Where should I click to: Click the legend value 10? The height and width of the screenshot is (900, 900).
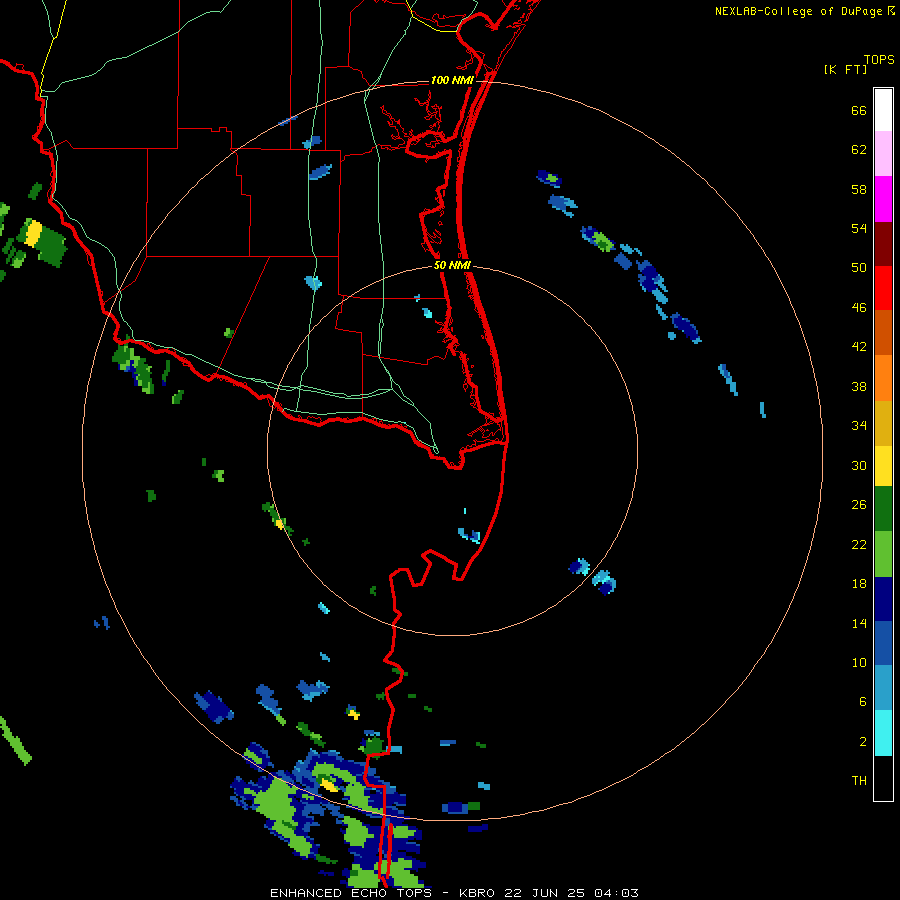coord(859,662)
